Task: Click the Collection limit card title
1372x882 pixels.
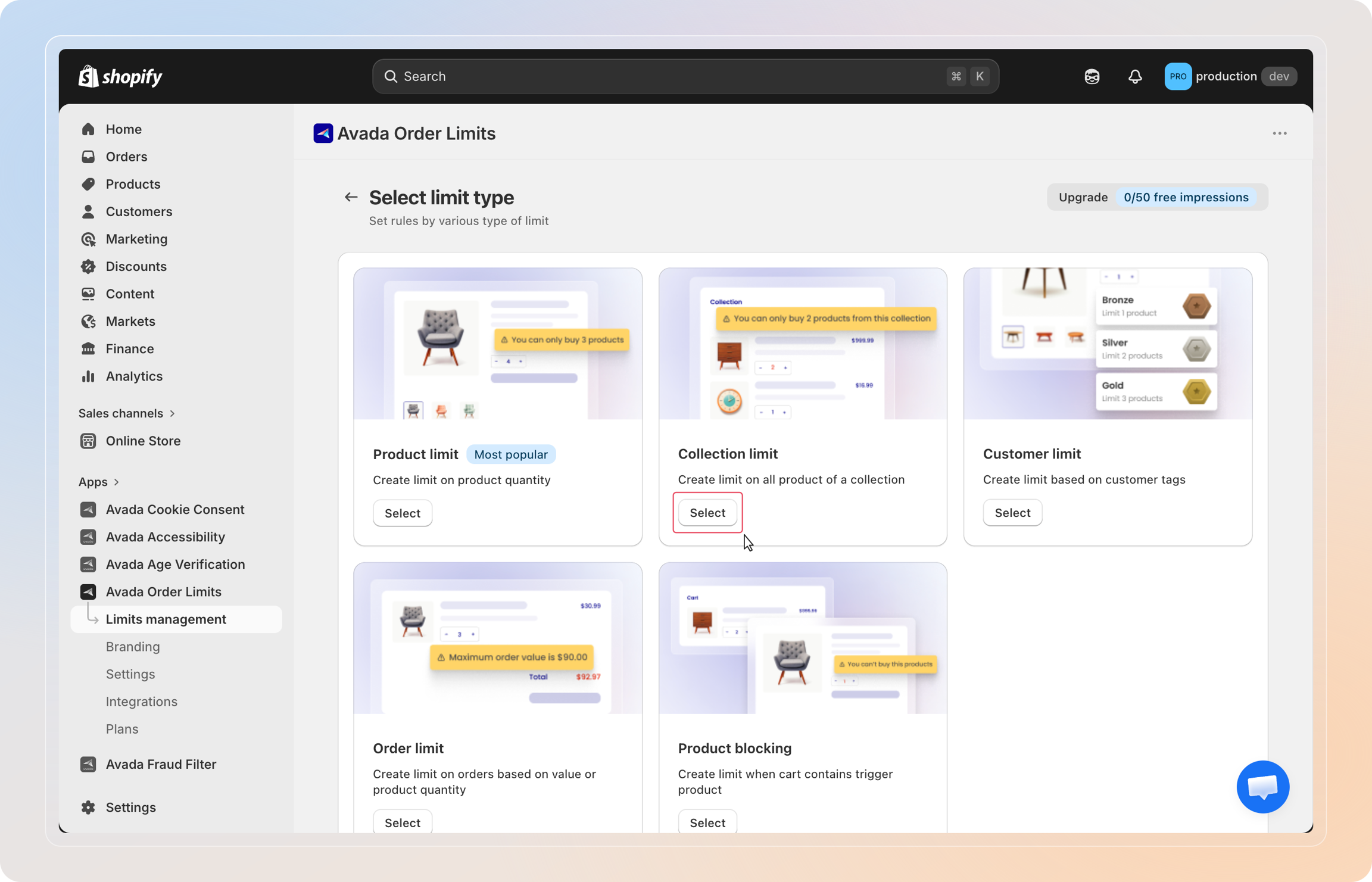Action: point(728,454)
